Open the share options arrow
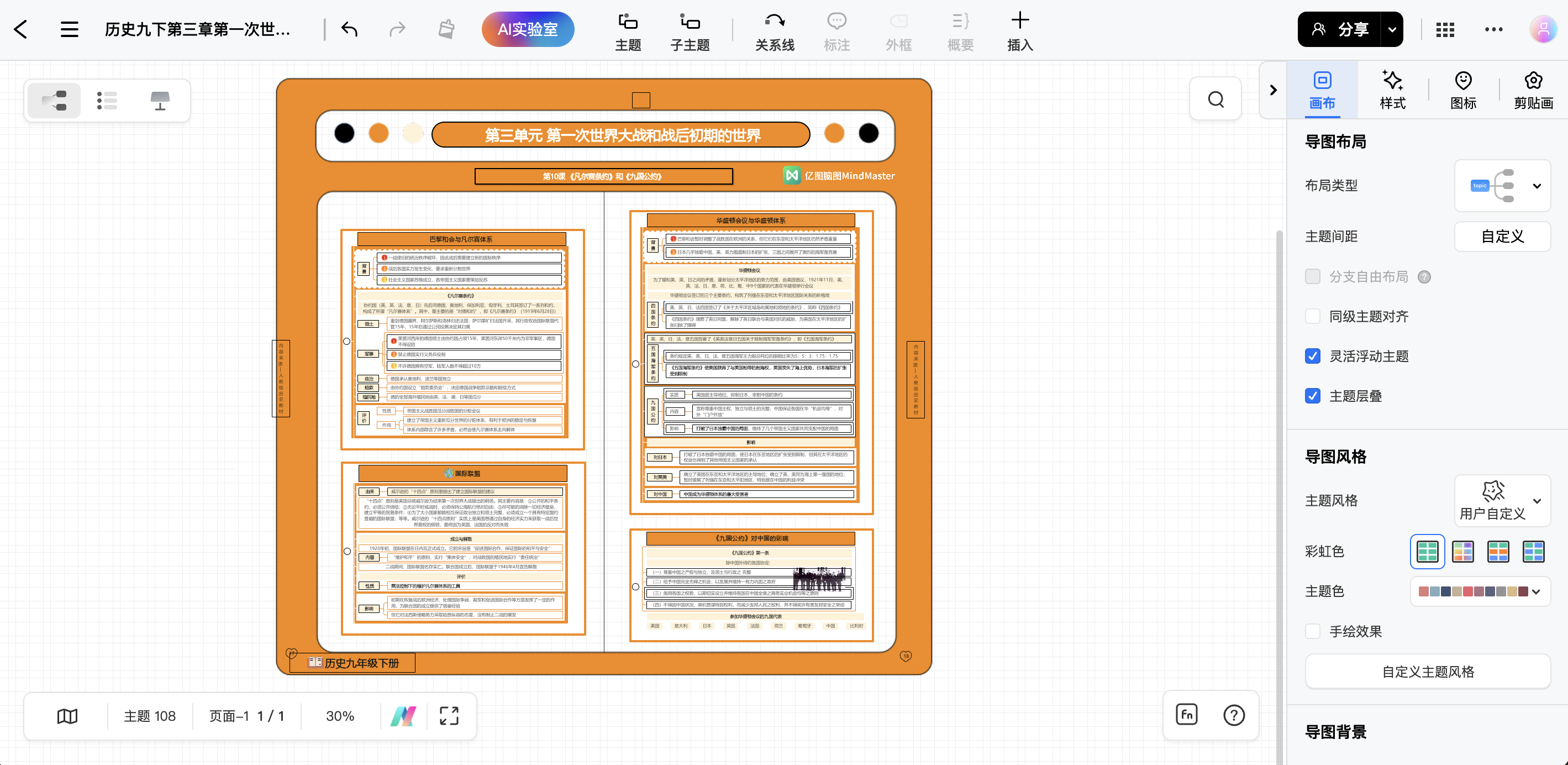The height and width of the screenshot is (765, 1568). [x=1392, y=29]
